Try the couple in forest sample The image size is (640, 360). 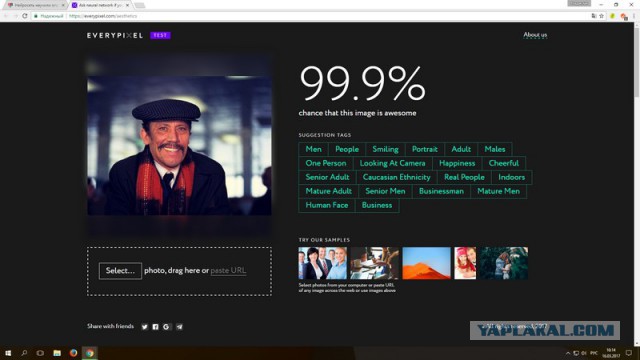[504, 263]
